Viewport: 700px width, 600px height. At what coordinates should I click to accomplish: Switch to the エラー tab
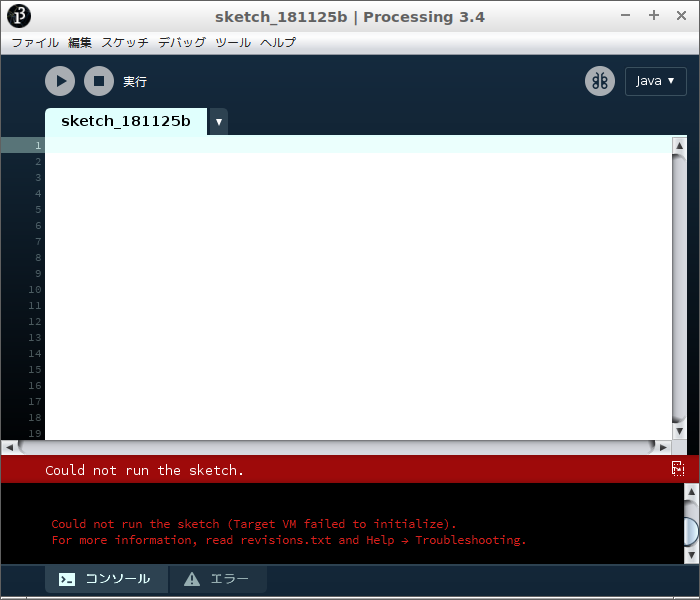(x=217, y=579)
